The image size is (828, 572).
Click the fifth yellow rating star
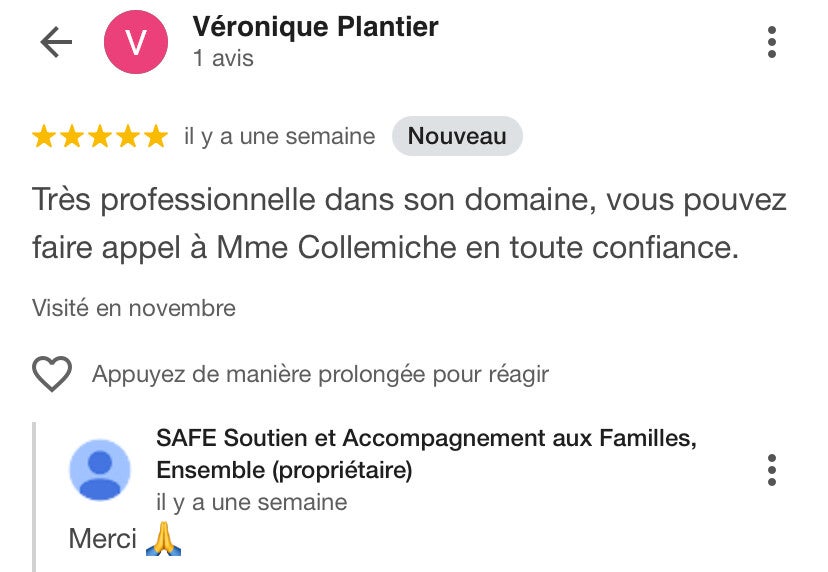(156, 137)
